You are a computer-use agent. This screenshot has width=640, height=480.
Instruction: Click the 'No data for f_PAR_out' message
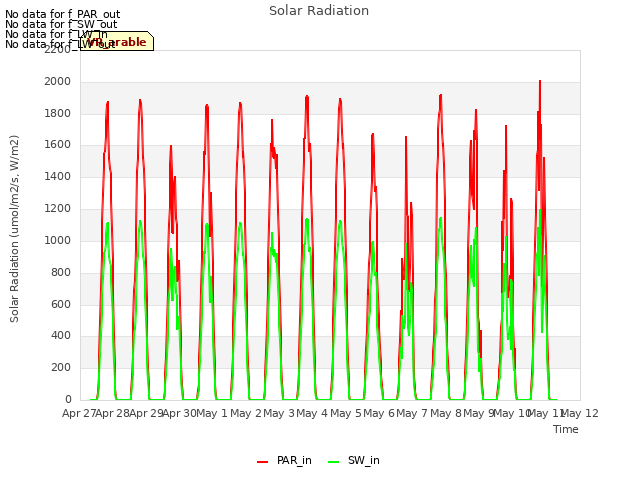(x=62, y=14)
